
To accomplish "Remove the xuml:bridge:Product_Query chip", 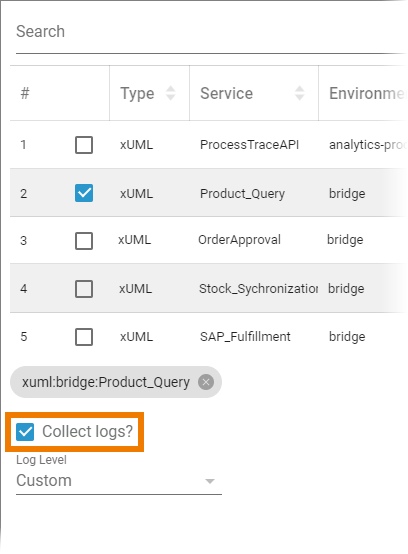I will [x=206, y=382].
